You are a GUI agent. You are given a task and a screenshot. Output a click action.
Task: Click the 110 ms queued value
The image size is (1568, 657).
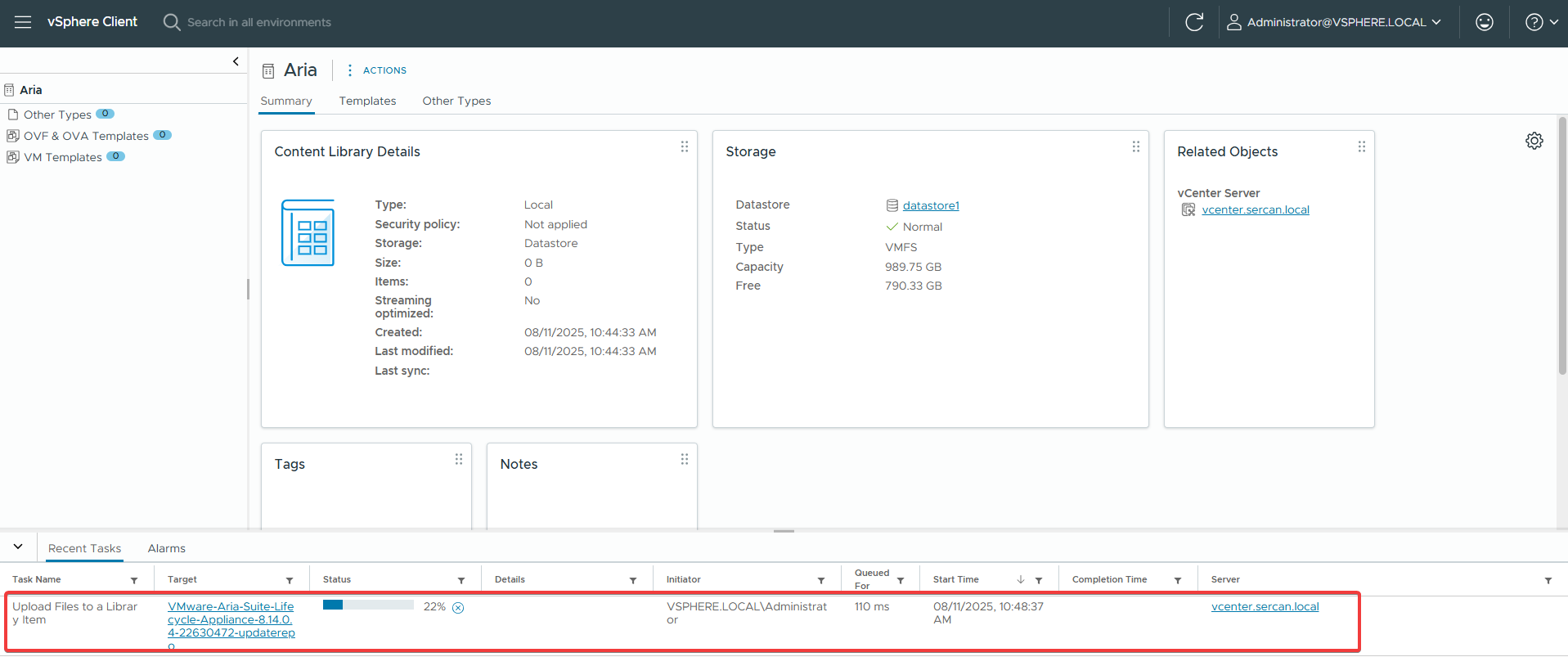pos(872,606)
